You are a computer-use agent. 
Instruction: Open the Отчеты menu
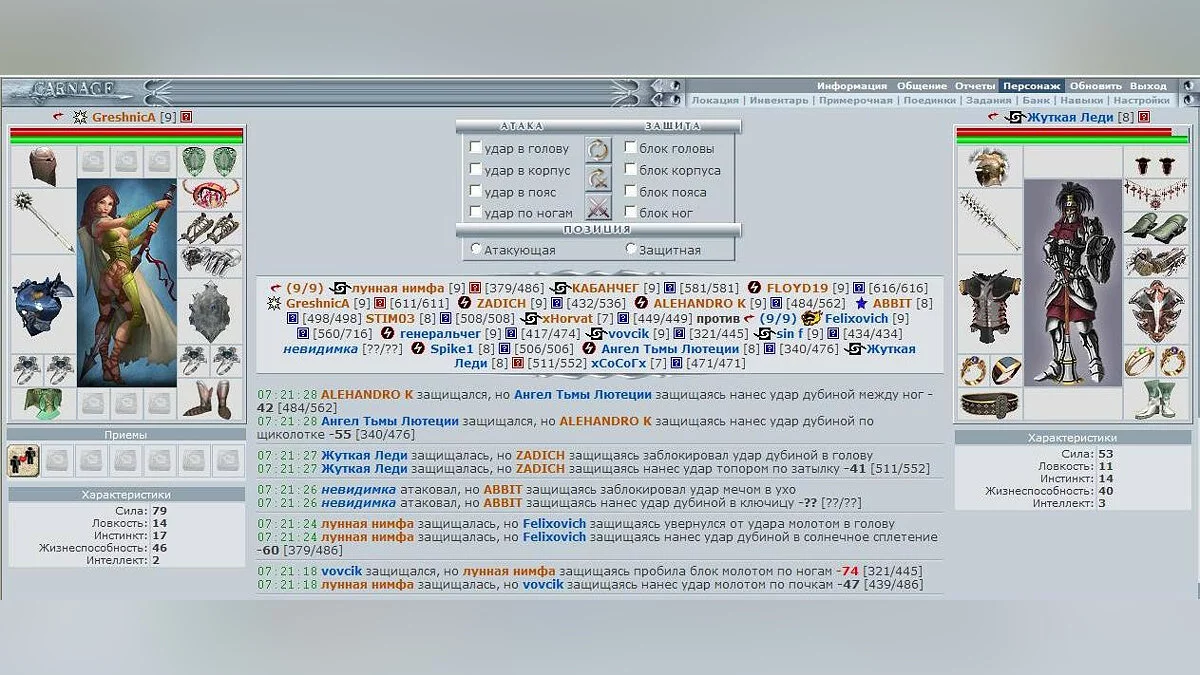click(x=975, y=86)
